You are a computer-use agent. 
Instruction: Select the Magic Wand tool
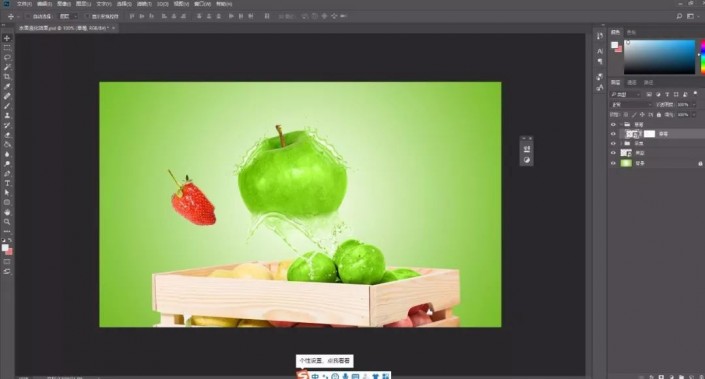click(x=7, y=67)
